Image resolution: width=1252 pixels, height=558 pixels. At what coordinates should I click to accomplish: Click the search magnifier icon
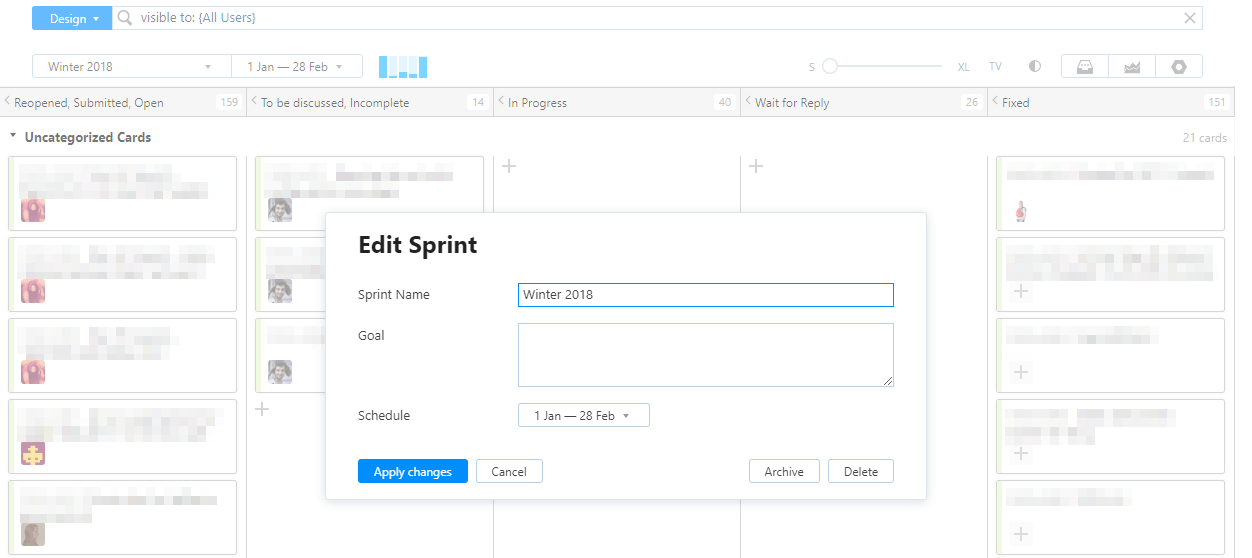point(125,18)
